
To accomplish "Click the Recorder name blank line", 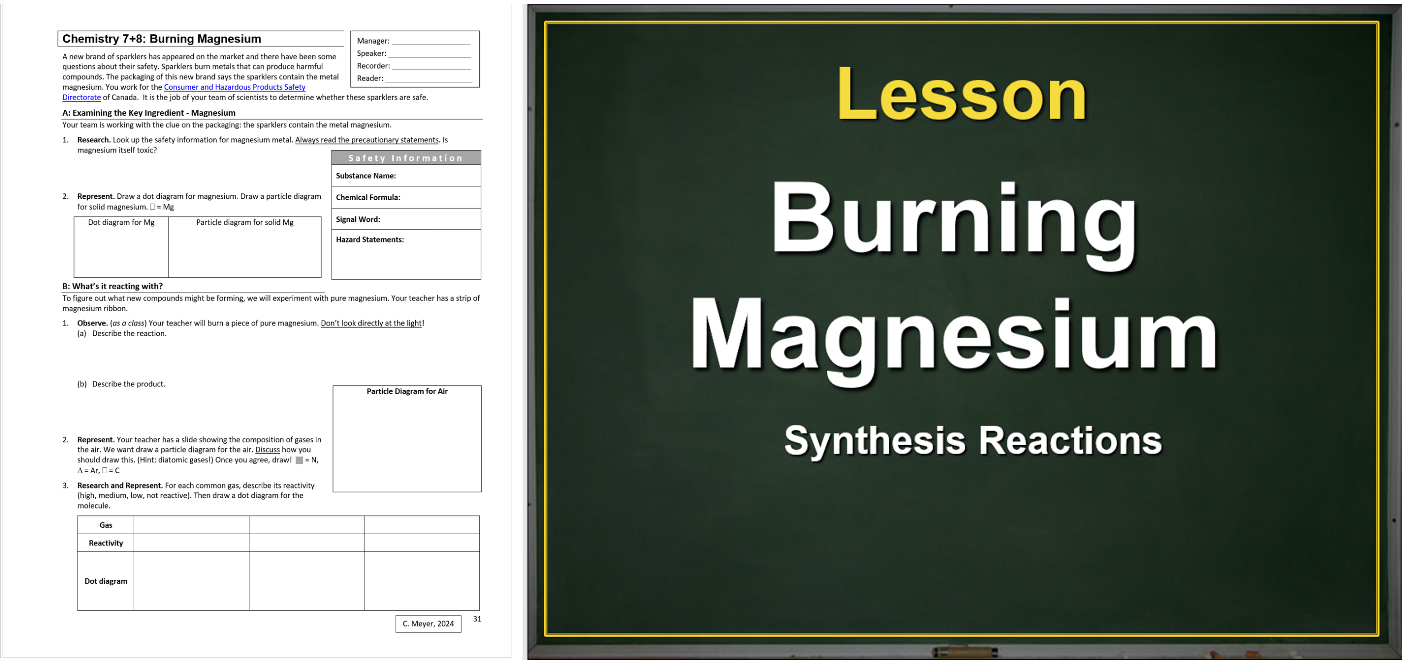I will tap(431, 66).
